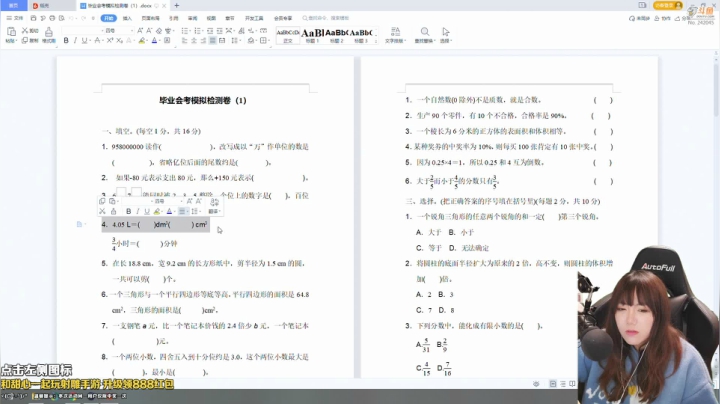
Task: Expand the styles gallery arrow
Action: point(376,41)
